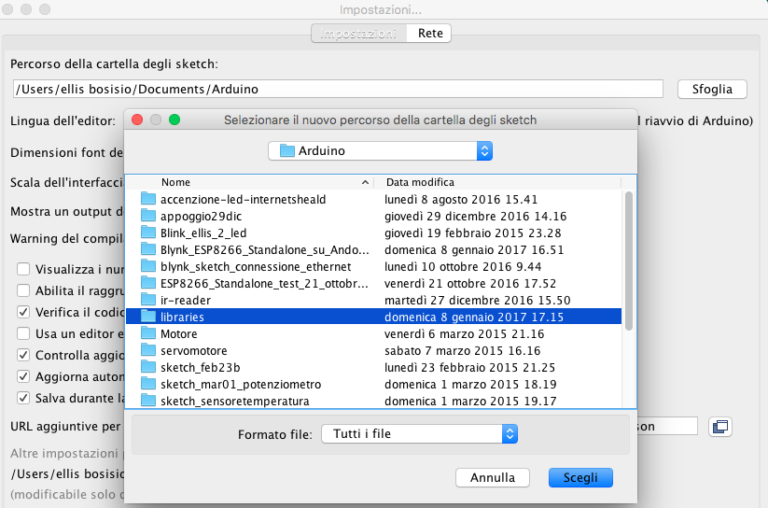Switch to the Rete tab
Image resolution: width=768 pixels, height=508 pixels.
click(x=430, y=33)
